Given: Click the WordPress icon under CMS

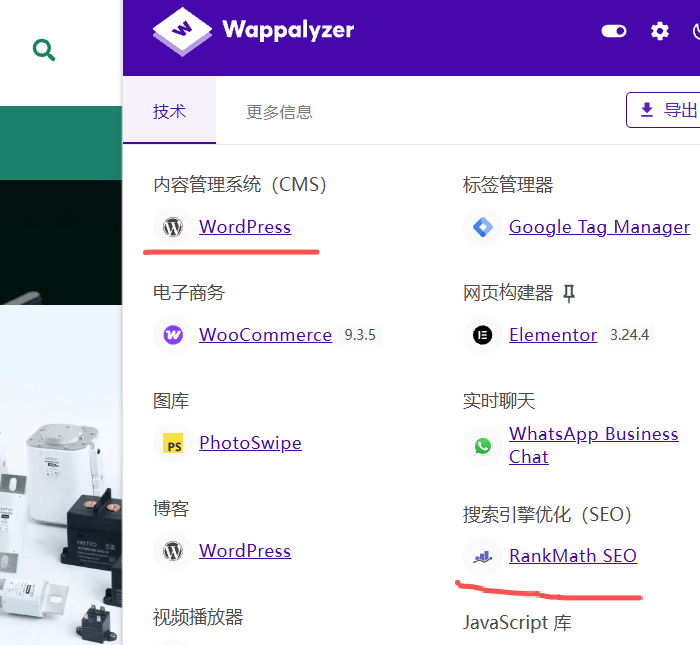Looking at the screenshot, I should [173, 227].
